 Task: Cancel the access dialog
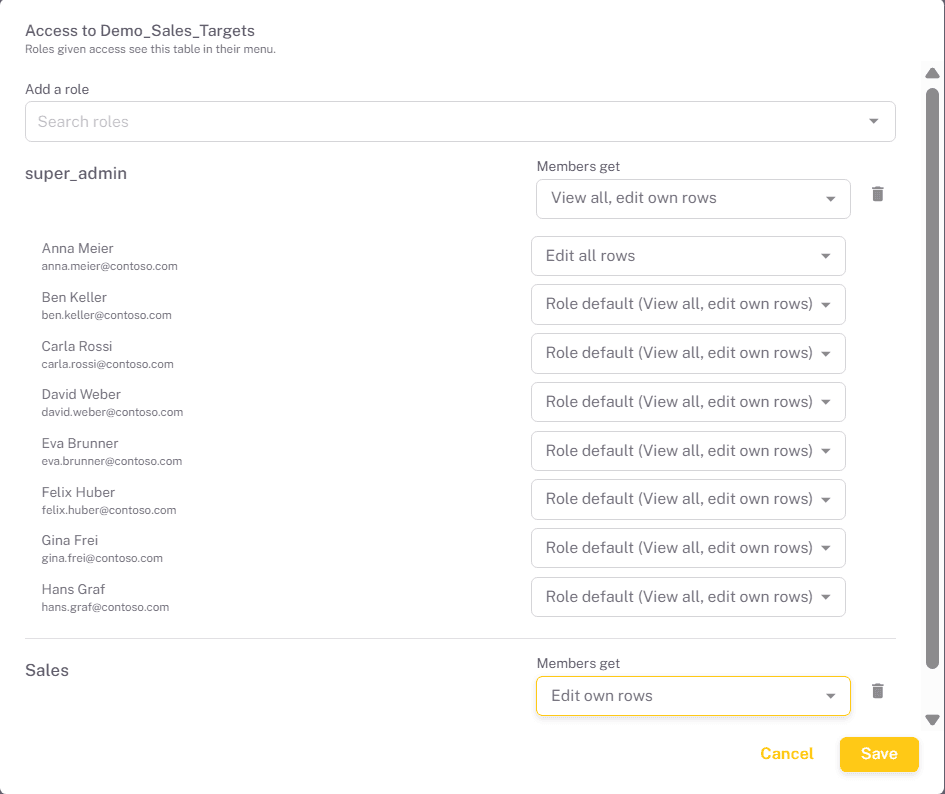click(786, 754)
